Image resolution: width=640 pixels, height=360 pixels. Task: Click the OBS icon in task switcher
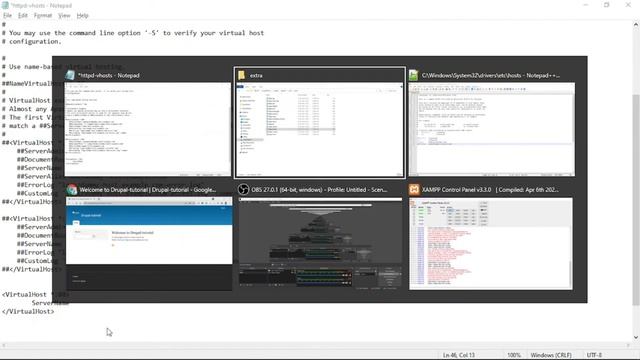[x=243, y=190]
